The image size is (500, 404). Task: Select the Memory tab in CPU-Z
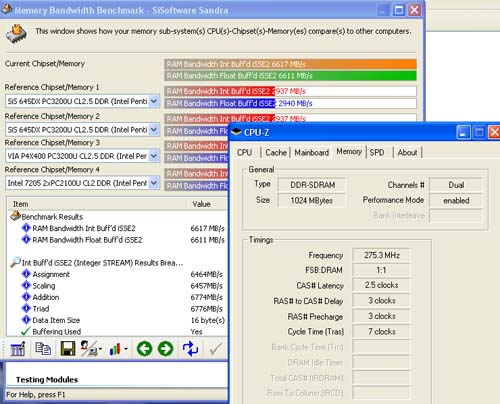coord(349,152)
